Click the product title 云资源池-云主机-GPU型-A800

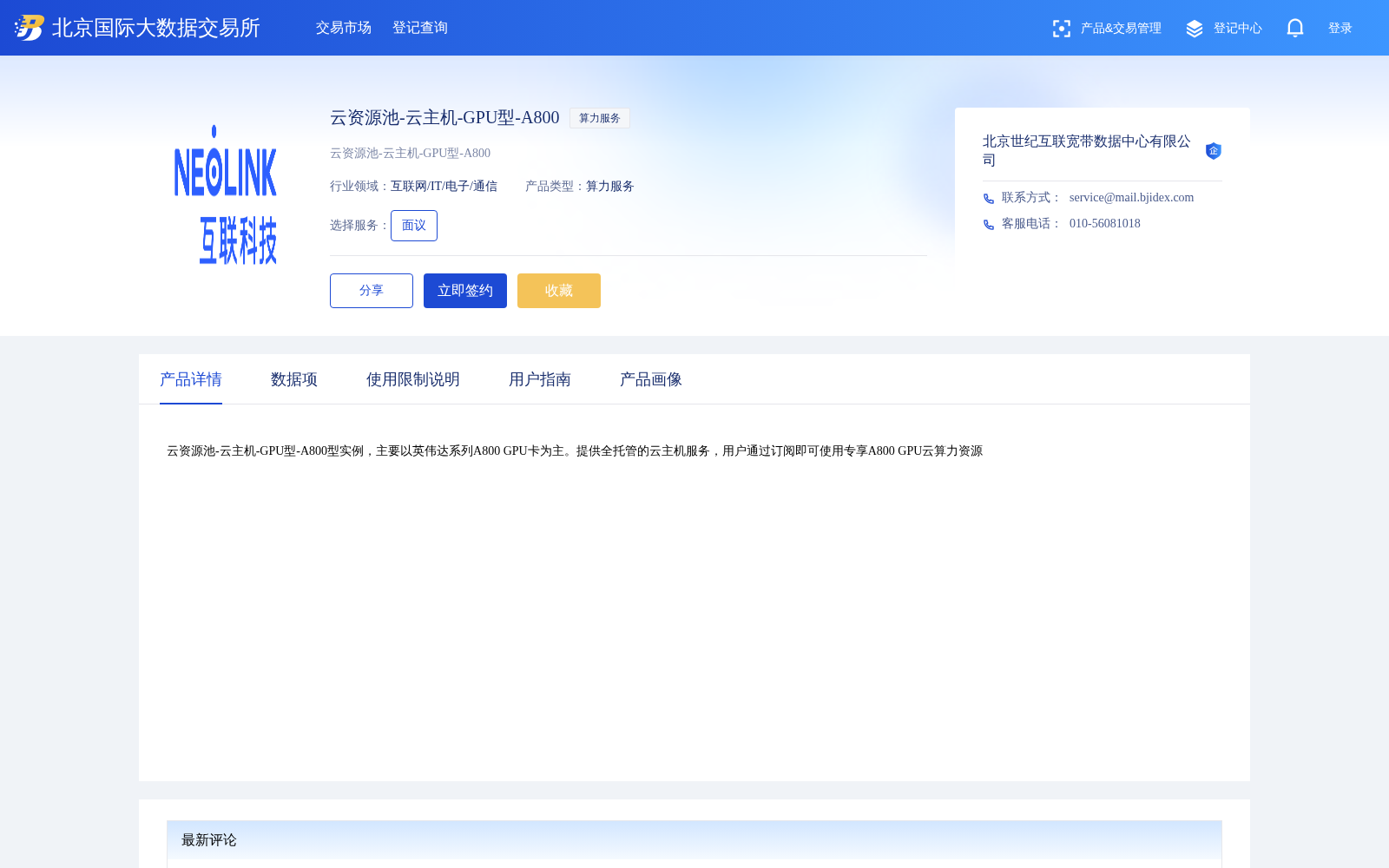click(444, 117)
